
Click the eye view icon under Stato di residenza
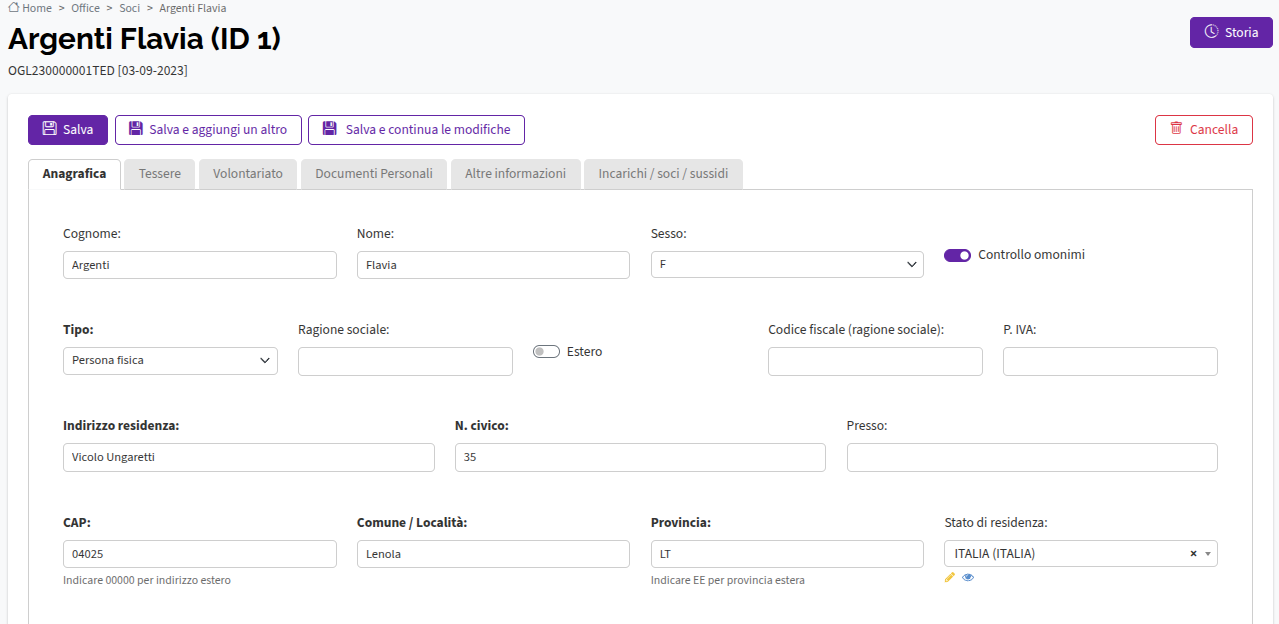(x=968, y=577)
